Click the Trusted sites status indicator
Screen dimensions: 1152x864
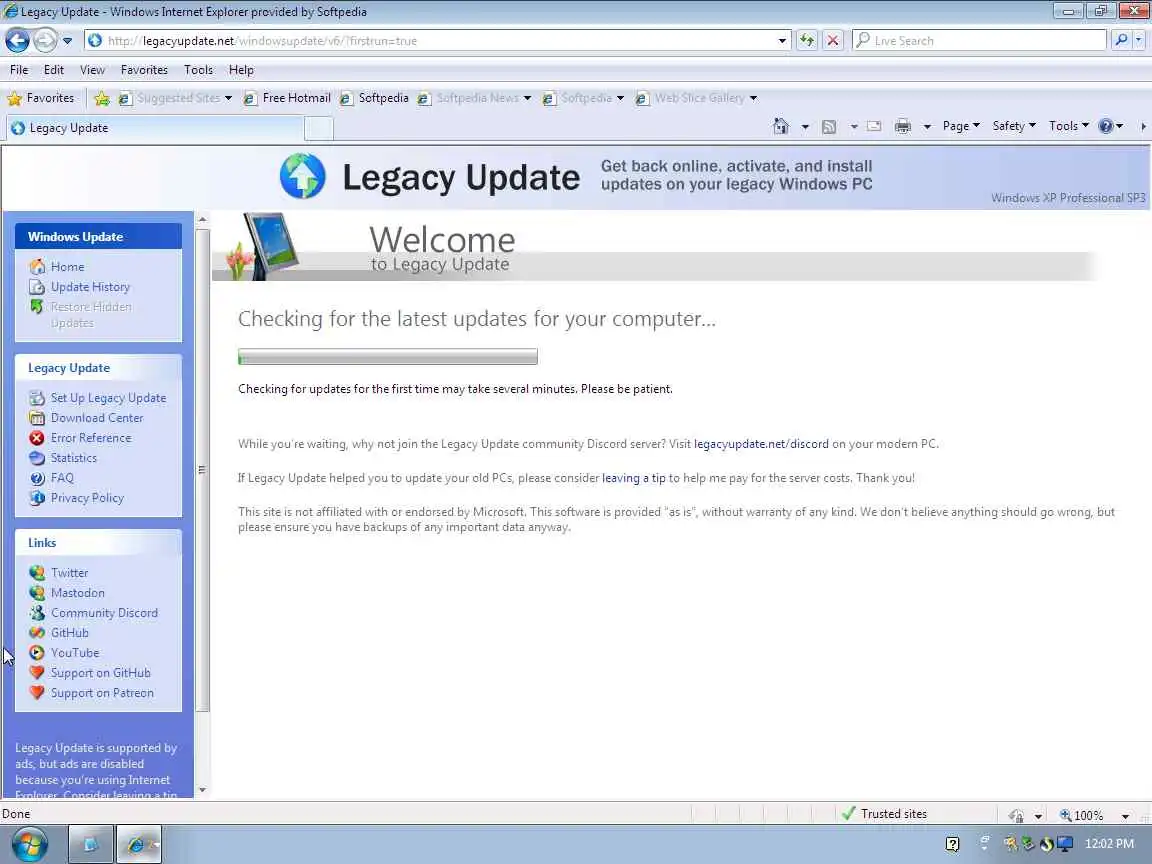(x=884, y=814)
